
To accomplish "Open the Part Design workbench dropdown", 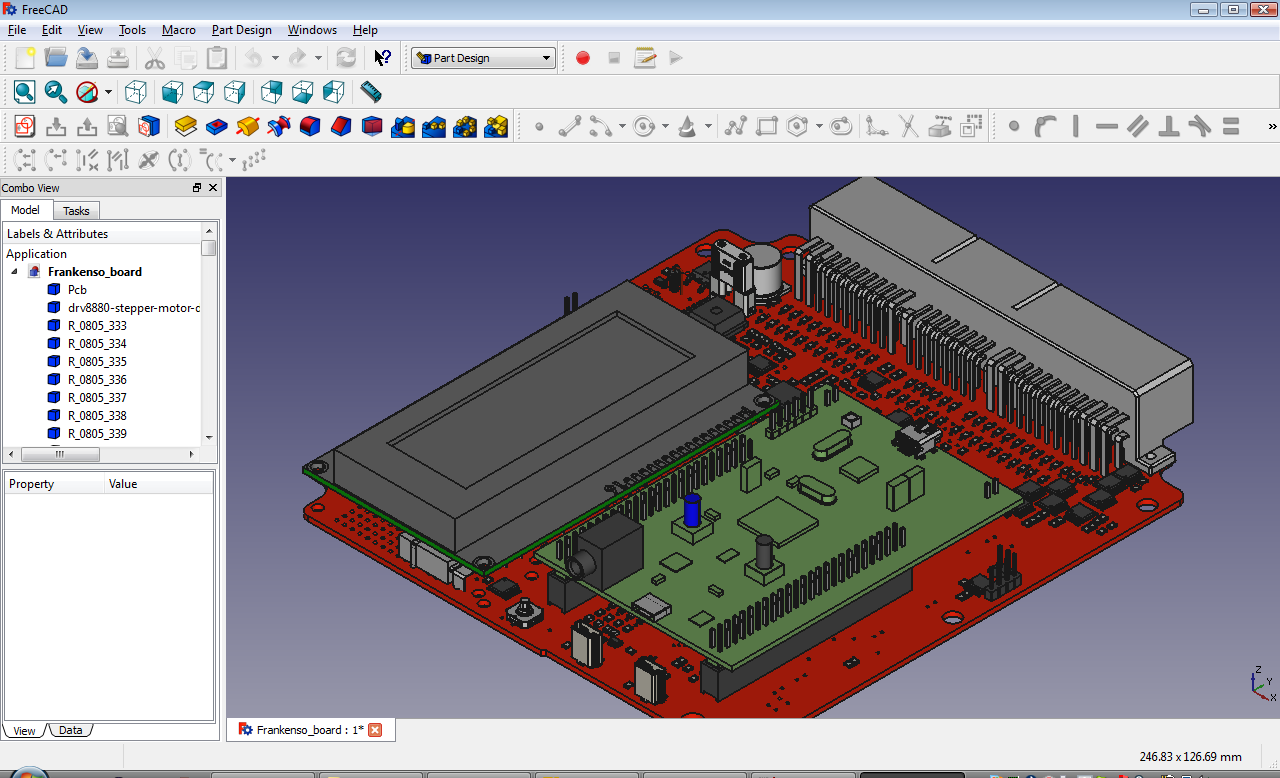I will point(483,58).
